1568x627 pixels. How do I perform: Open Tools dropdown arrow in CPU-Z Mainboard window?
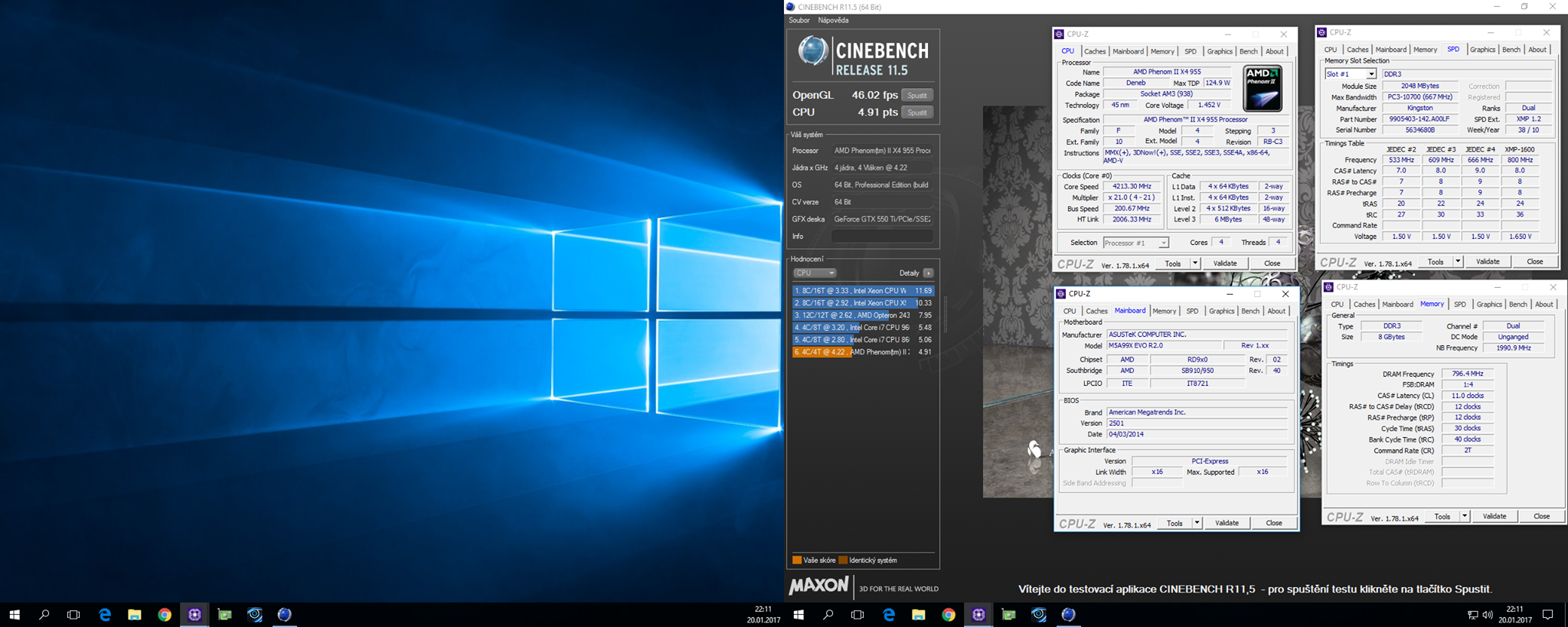(x=1197, y=523)
